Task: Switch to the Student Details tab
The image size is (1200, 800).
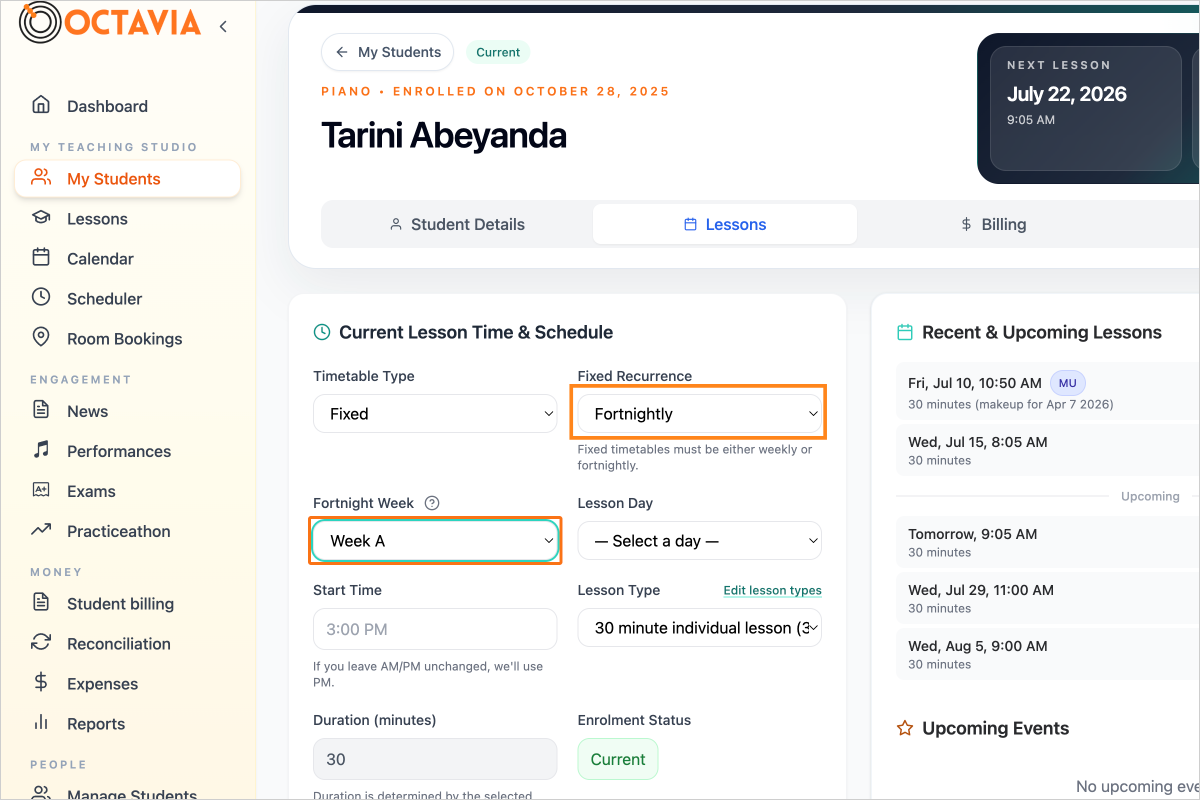Action: point(457,224)
